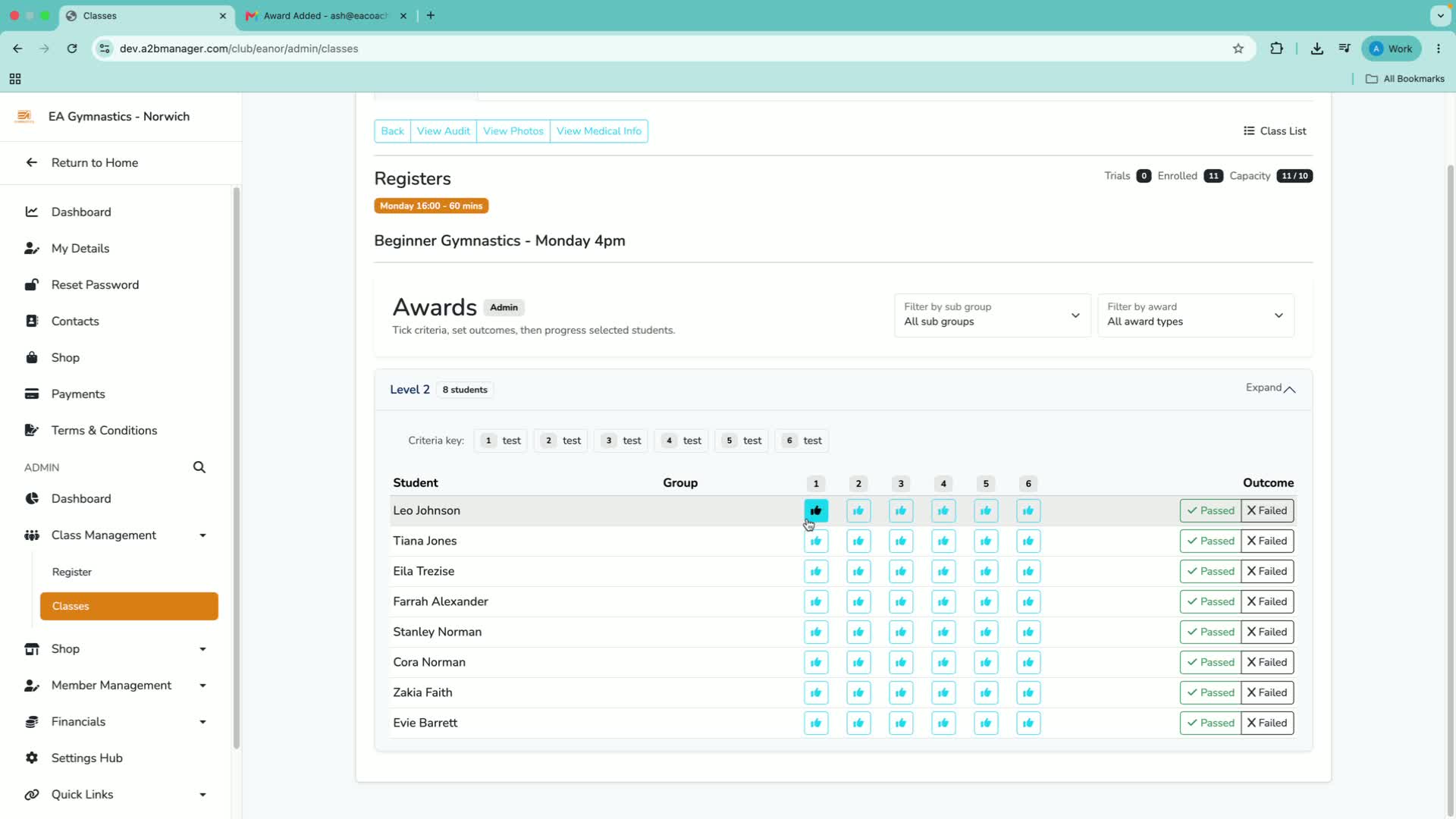Toggle criteria 6 thumbs-up for Evie Barrett
1456x819 pixels.
1028,723
